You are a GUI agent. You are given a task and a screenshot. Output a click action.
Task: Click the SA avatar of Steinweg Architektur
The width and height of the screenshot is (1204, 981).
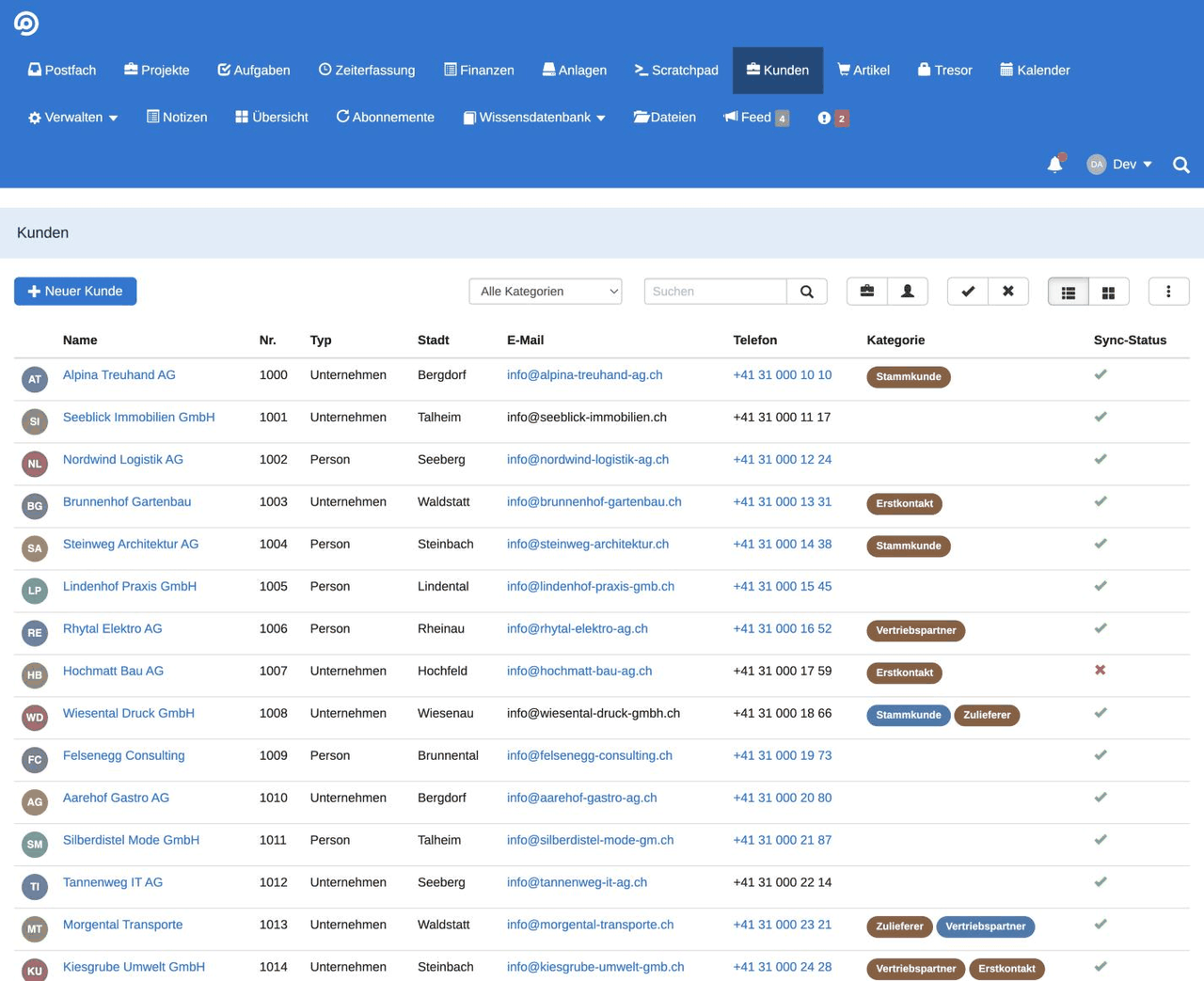coord(35,548)
